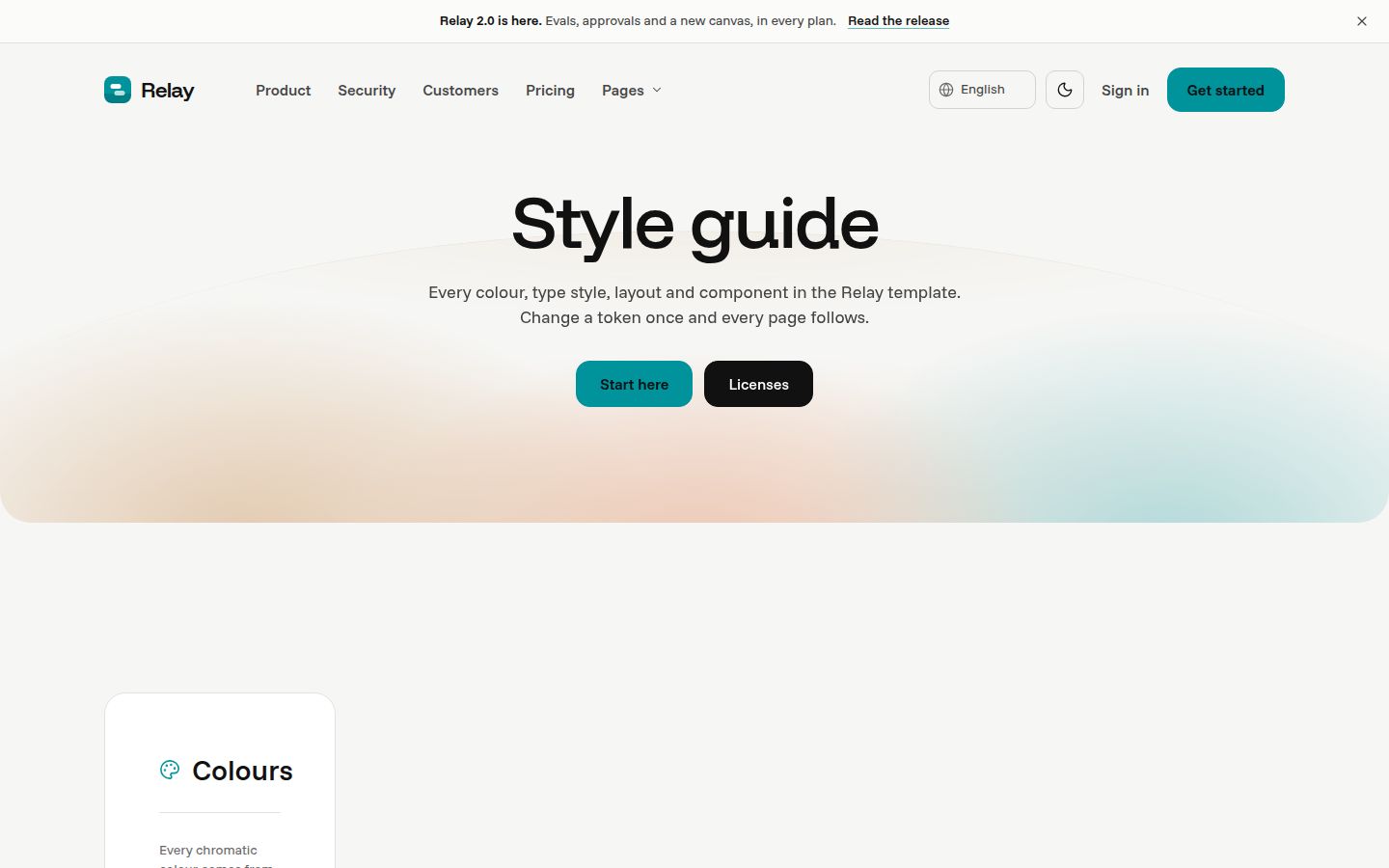1389x868 pixels.
Task: Click the Get started button
Action: [1225, 90]
